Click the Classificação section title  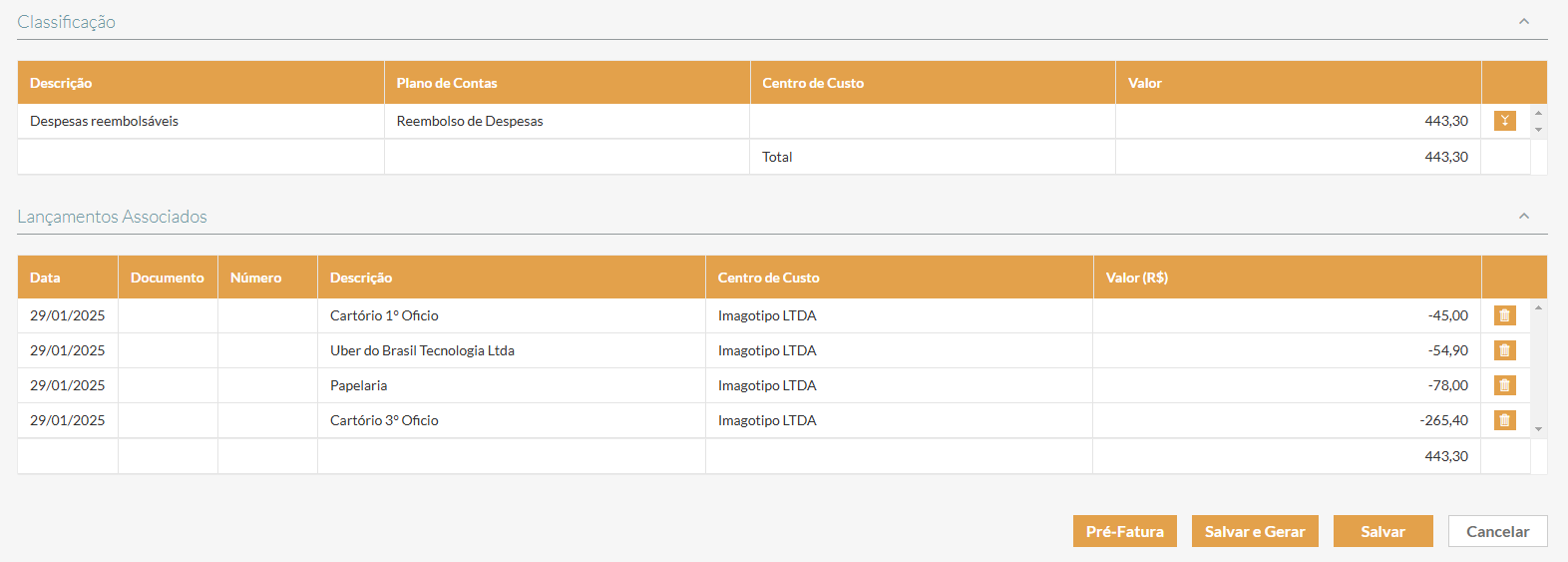[66, 22]
